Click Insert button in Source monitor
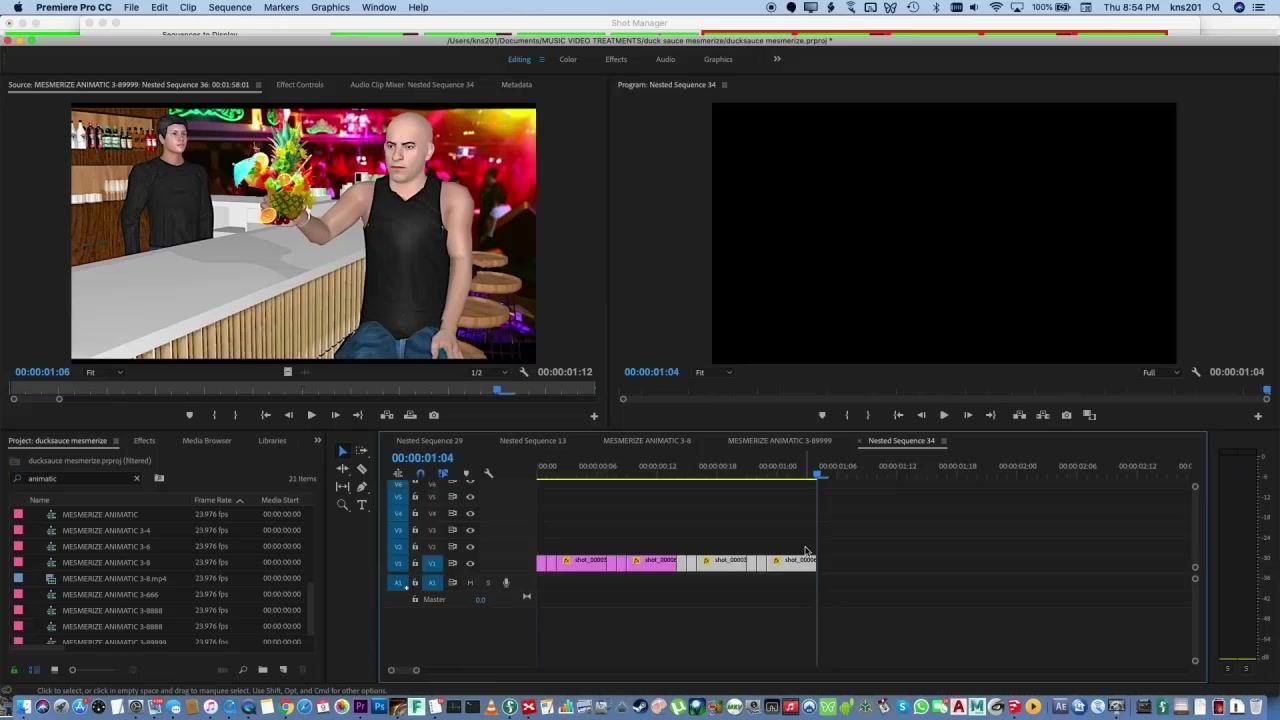The width and height of the screenshot is (1280, 720). (387, 415)
